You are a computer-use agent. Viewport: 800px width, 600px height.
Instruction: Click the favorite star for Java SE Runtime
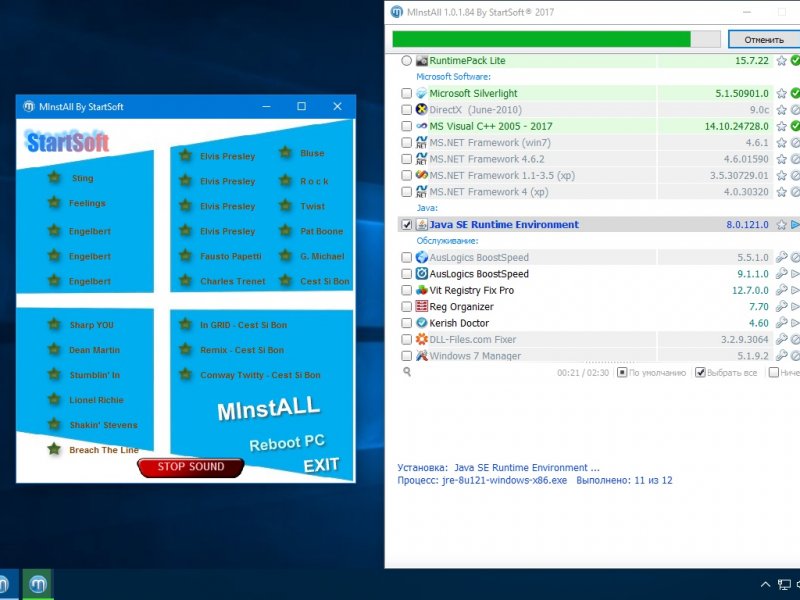[781, 224]
